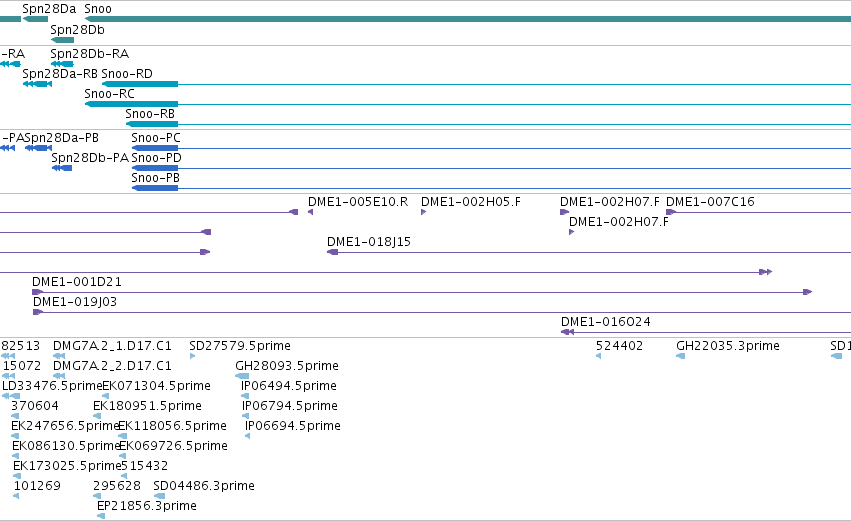Click the DME1-016O24 BAC label
Screen dimensions: 851x521
point(606,322)
